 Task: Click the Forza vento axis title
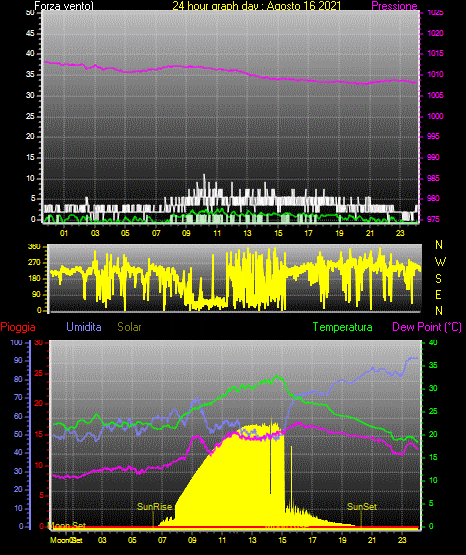(64, 6)
